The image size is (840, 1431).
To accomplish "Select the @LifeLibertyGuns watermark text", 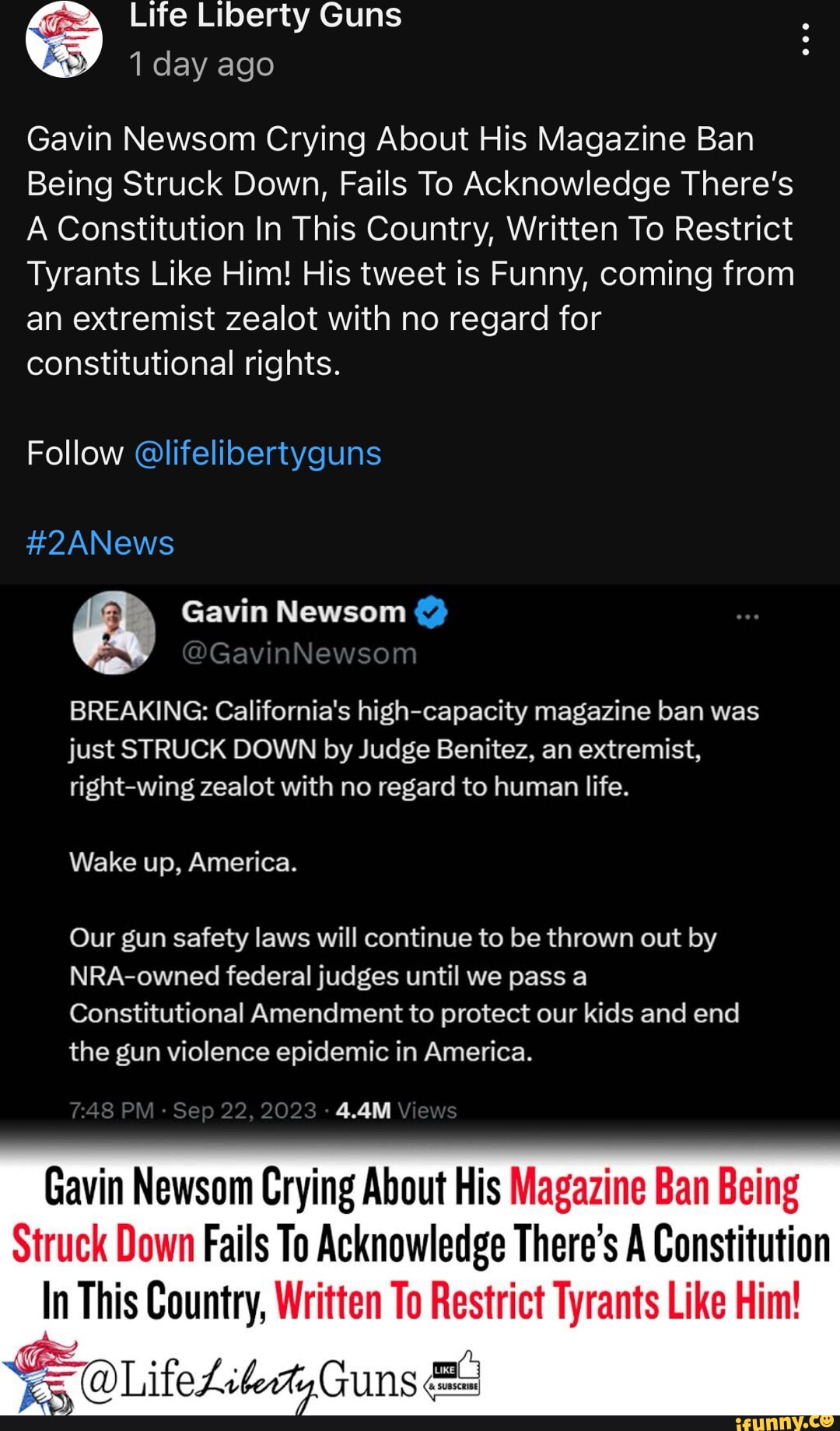I will coord(241,1374).
